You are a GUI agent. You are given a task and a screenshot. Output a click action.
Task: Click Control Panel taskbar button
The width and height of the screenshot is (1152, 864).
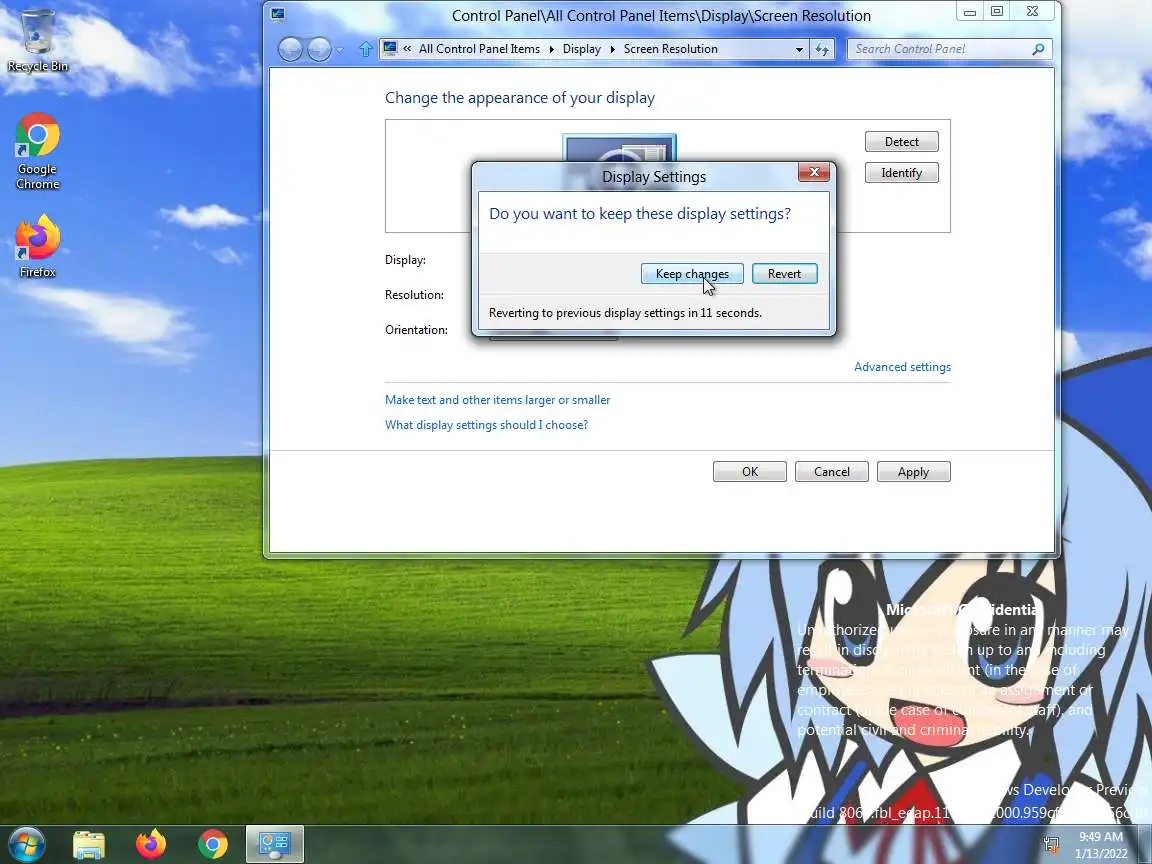[274, 844]
